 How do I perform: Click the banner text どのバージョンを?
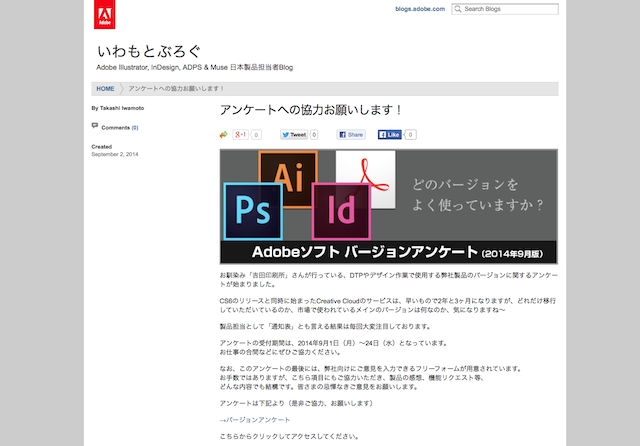pos(465,184)
